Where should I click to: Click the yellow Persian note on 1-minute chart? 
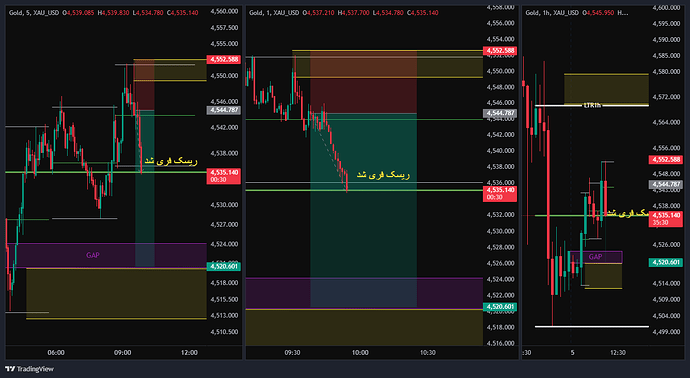pyautogui.click(x=383, y=175)
